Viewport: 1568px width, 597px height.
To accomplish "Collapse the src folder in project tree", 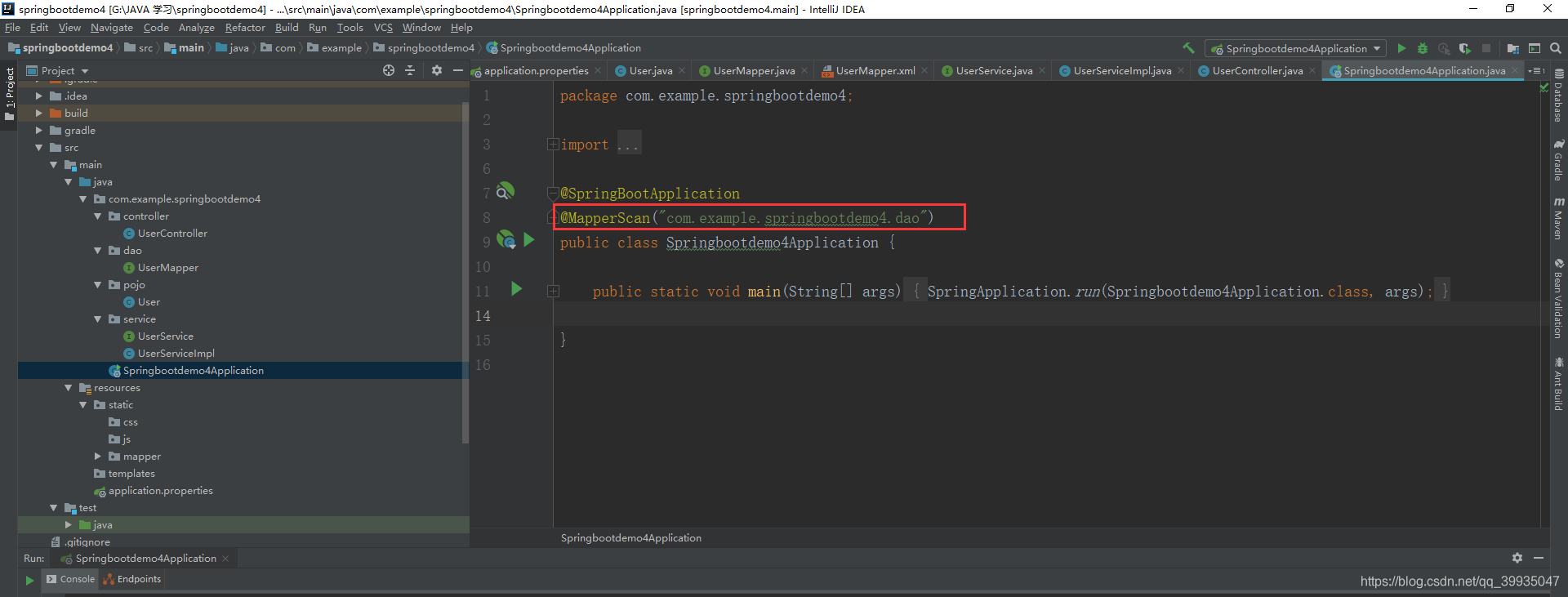I will click(38, 148).
